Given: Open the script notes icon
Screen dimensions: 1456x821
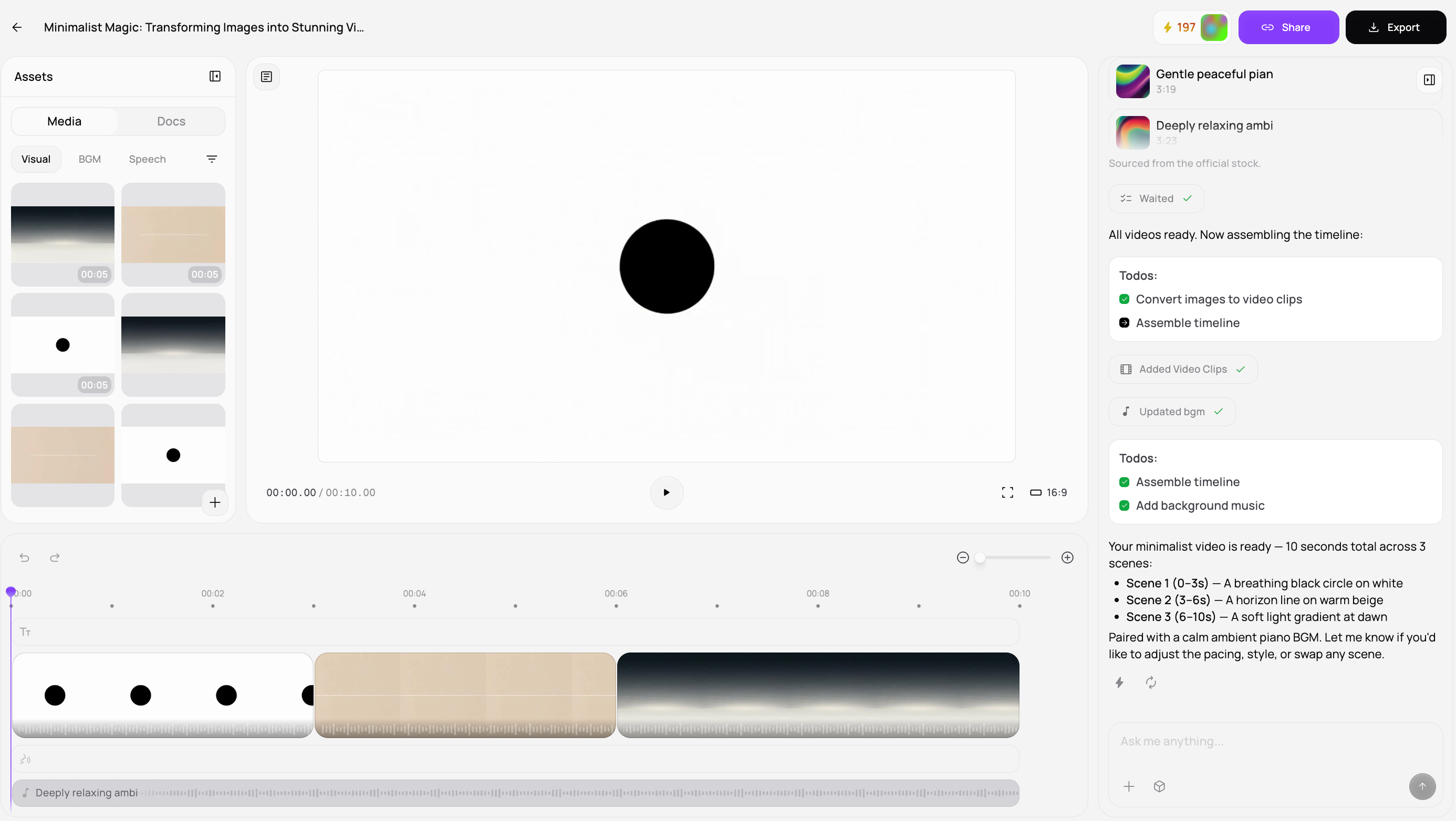Looking at the screenshot, I should (266, 77).
